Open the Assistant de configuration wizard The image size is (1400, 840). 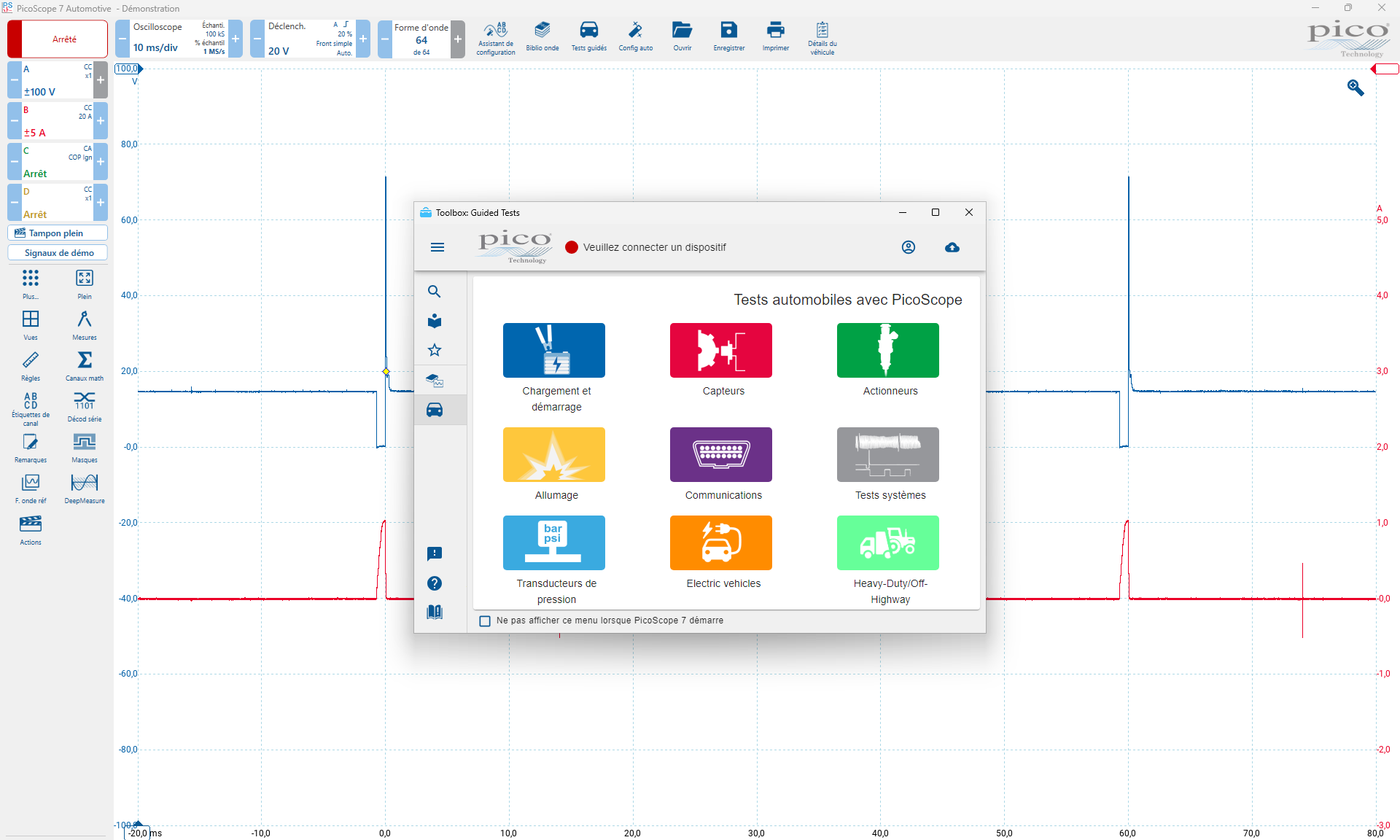click(496, 38)
